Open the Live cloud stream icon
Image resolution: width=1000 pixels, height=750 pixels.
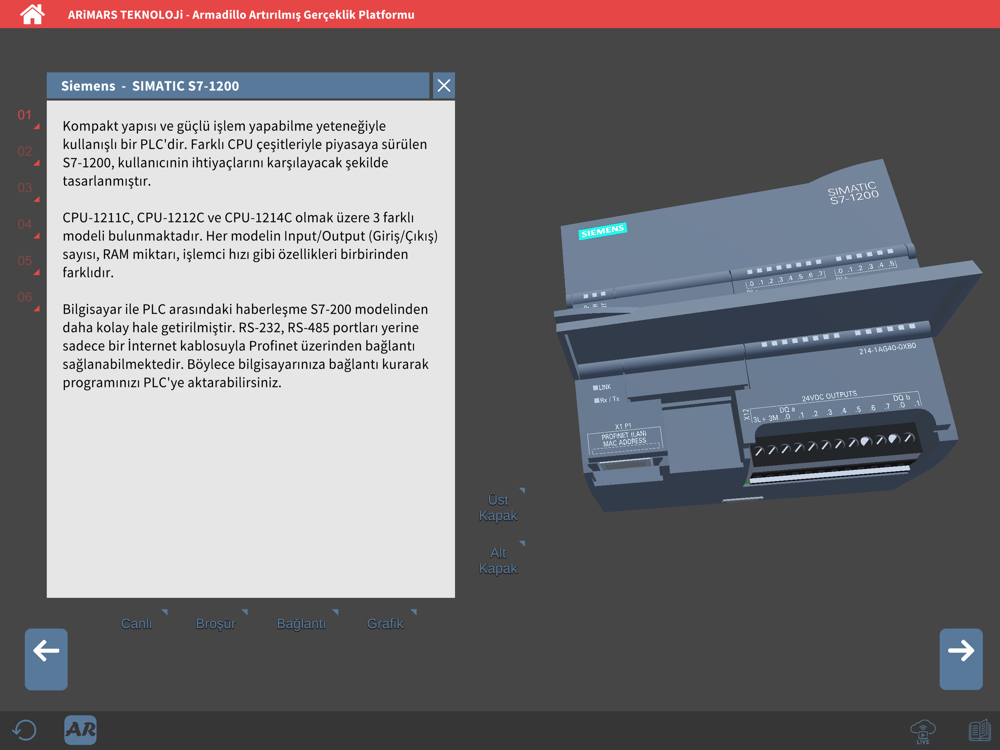923,731
